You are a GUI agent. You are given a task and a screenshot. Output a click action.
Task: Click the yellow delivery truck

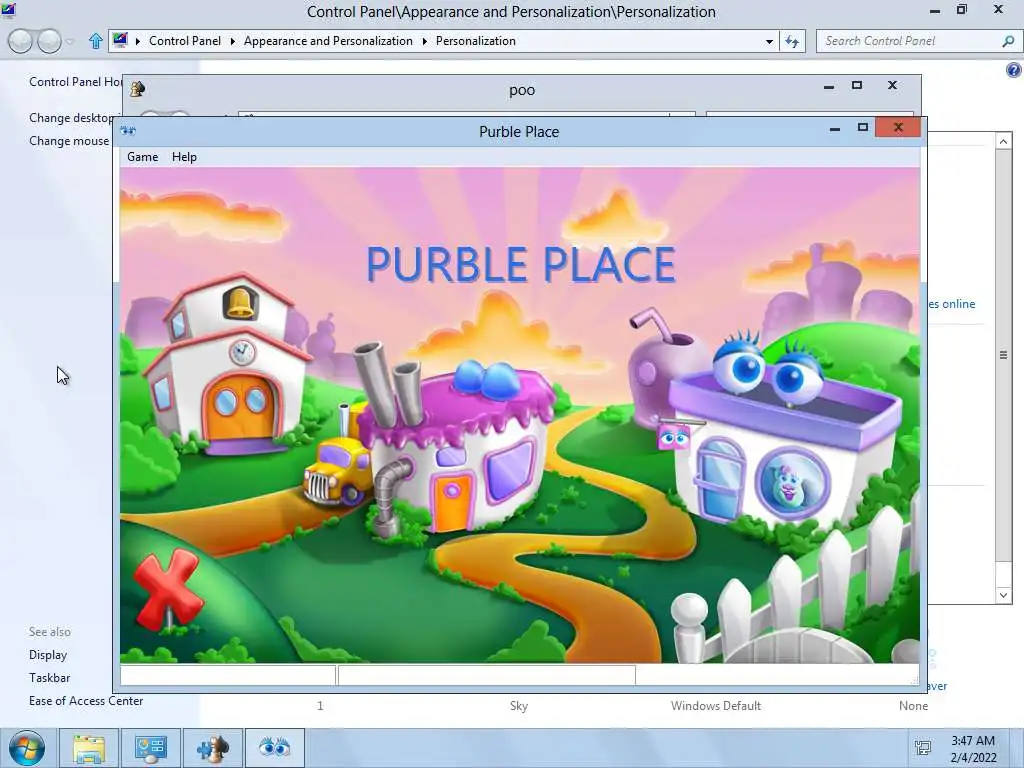336,470
